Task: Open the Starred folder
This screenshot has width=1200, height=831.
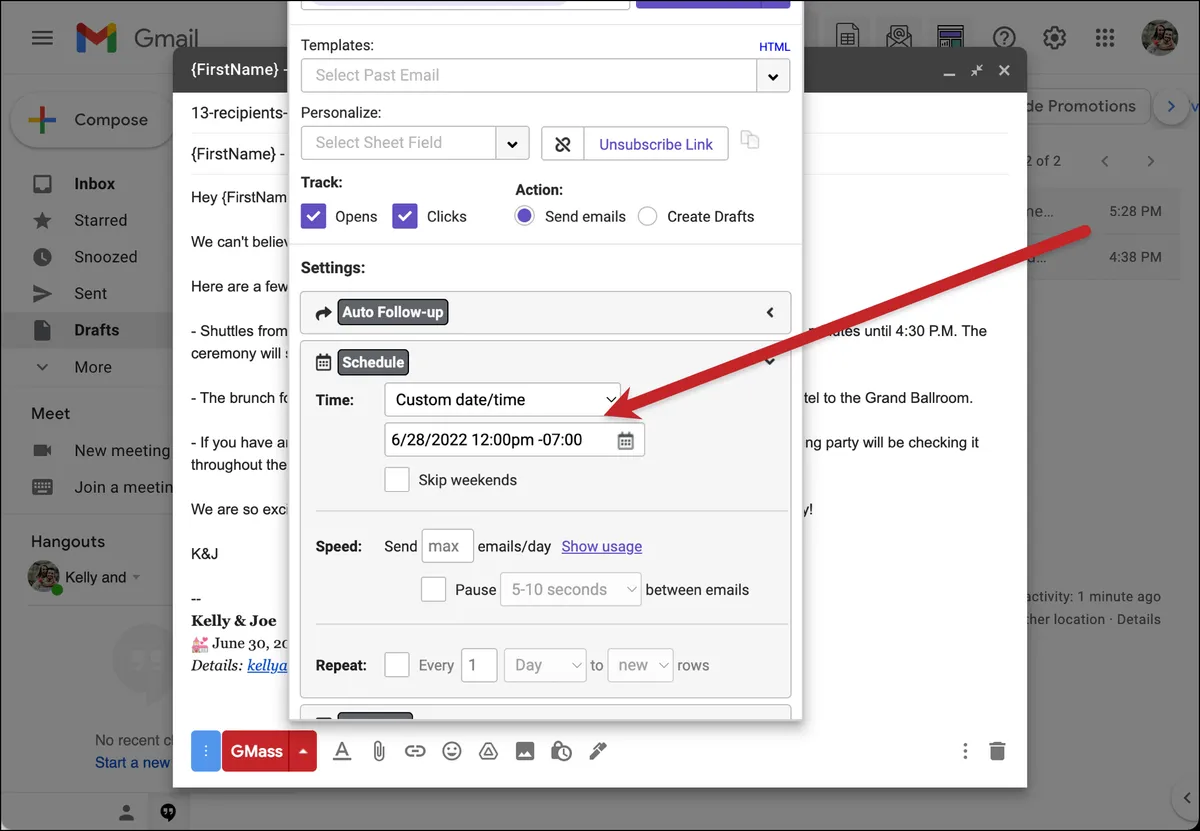Action: 100,220
